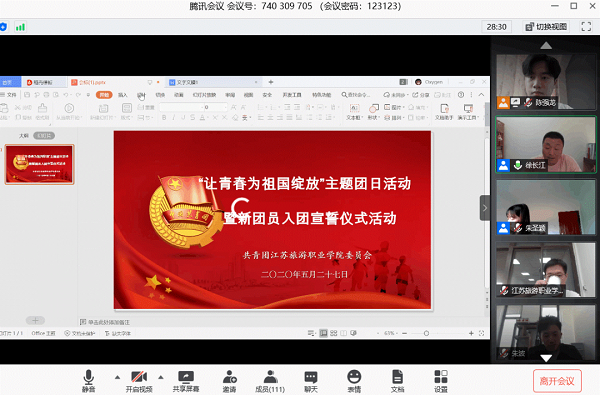Click the 格式刷 format painter icon

click(42, 108)
